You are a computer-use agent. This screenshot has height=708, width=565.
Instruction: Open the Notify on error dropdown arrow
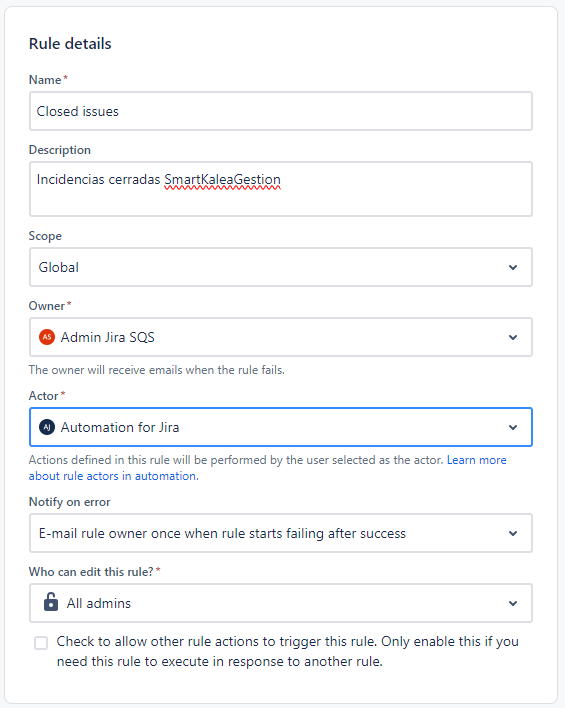click(513, 533)
